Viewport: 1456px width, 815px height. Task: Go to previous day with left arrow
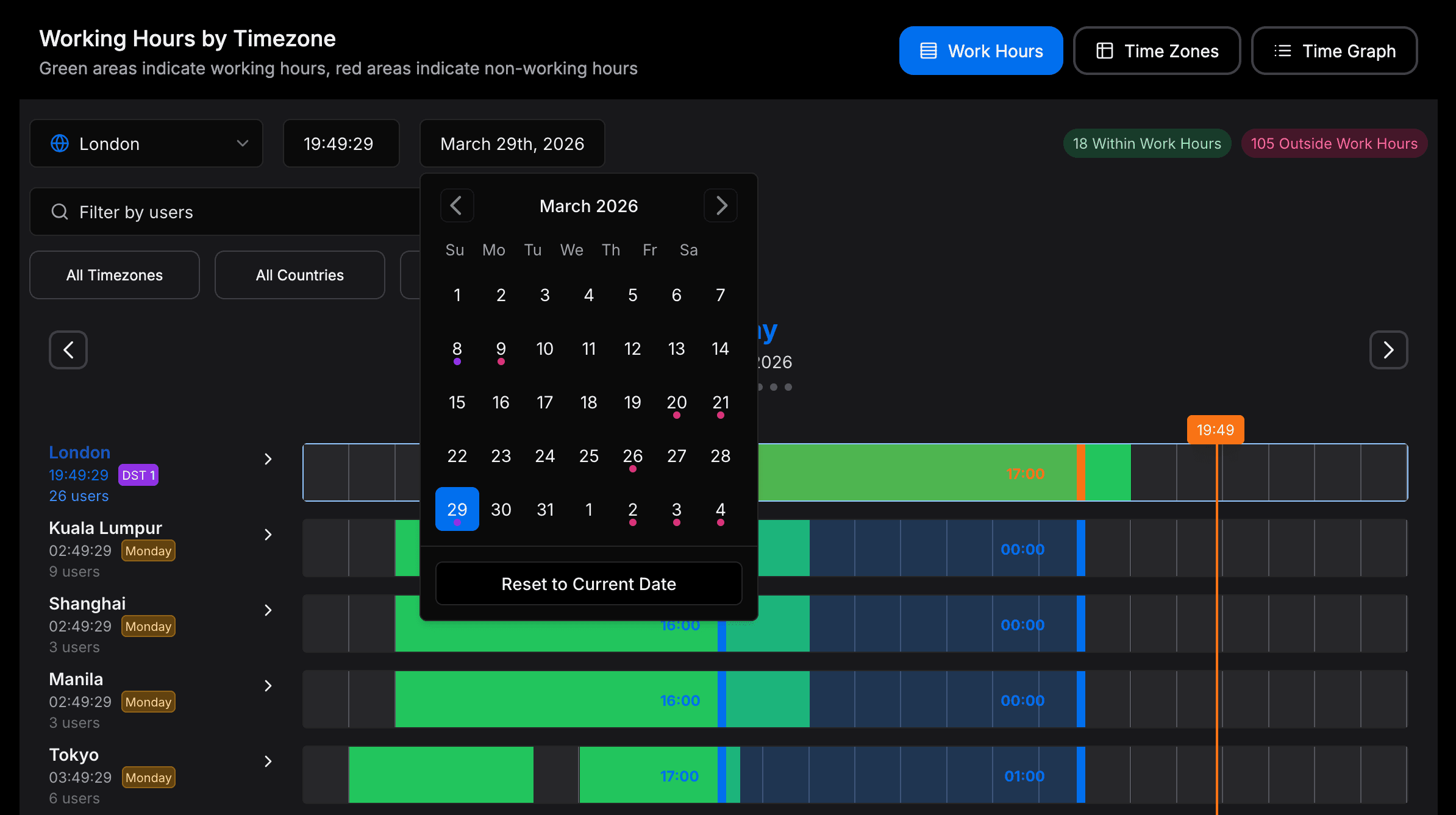[x=68, y=350]
